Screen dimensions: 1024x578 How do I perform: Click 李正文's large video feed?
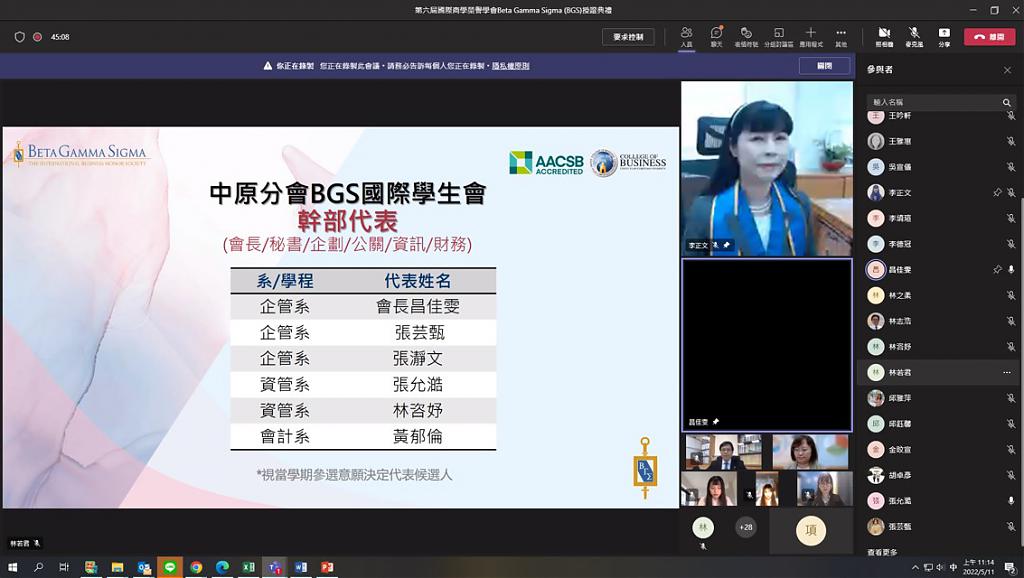click(767, 169)
